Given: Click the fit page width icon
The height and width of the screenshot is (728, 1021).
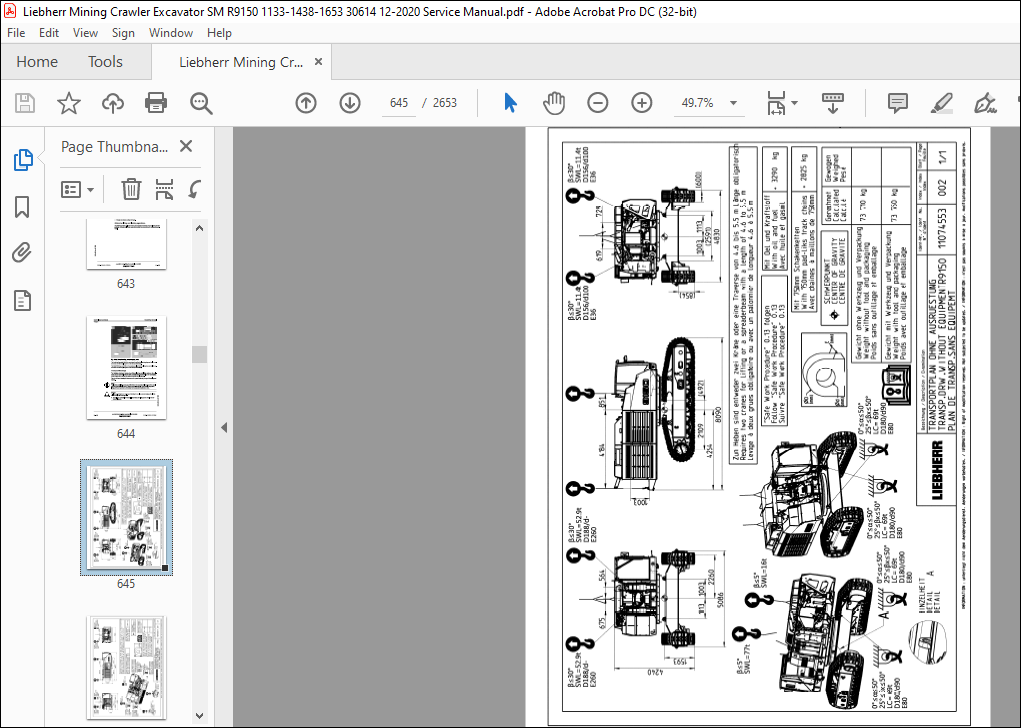Looking at the screenshot, I should pyautogui.click(x=776, y=103).
